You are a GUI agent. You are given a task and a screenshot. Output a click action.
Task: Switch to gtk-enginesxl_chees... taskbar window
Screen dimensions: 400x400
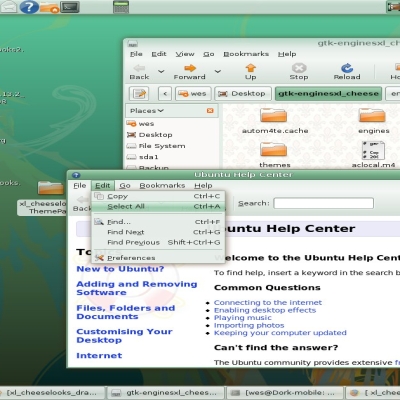click(165, 393)
